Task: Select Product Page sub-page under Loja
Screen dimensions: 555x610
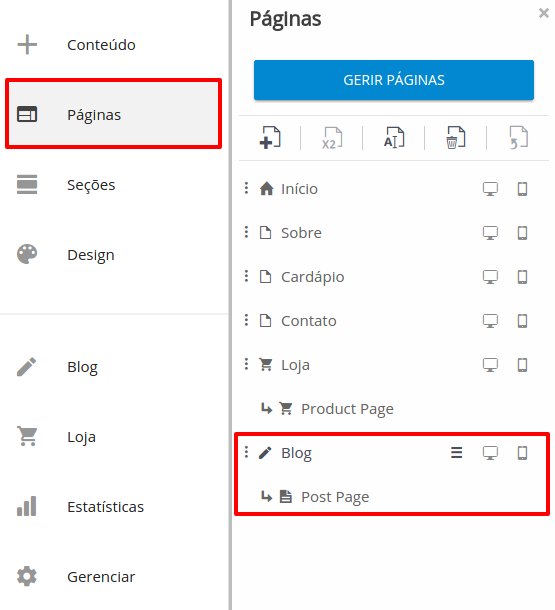Action: (x=347, y=409)
